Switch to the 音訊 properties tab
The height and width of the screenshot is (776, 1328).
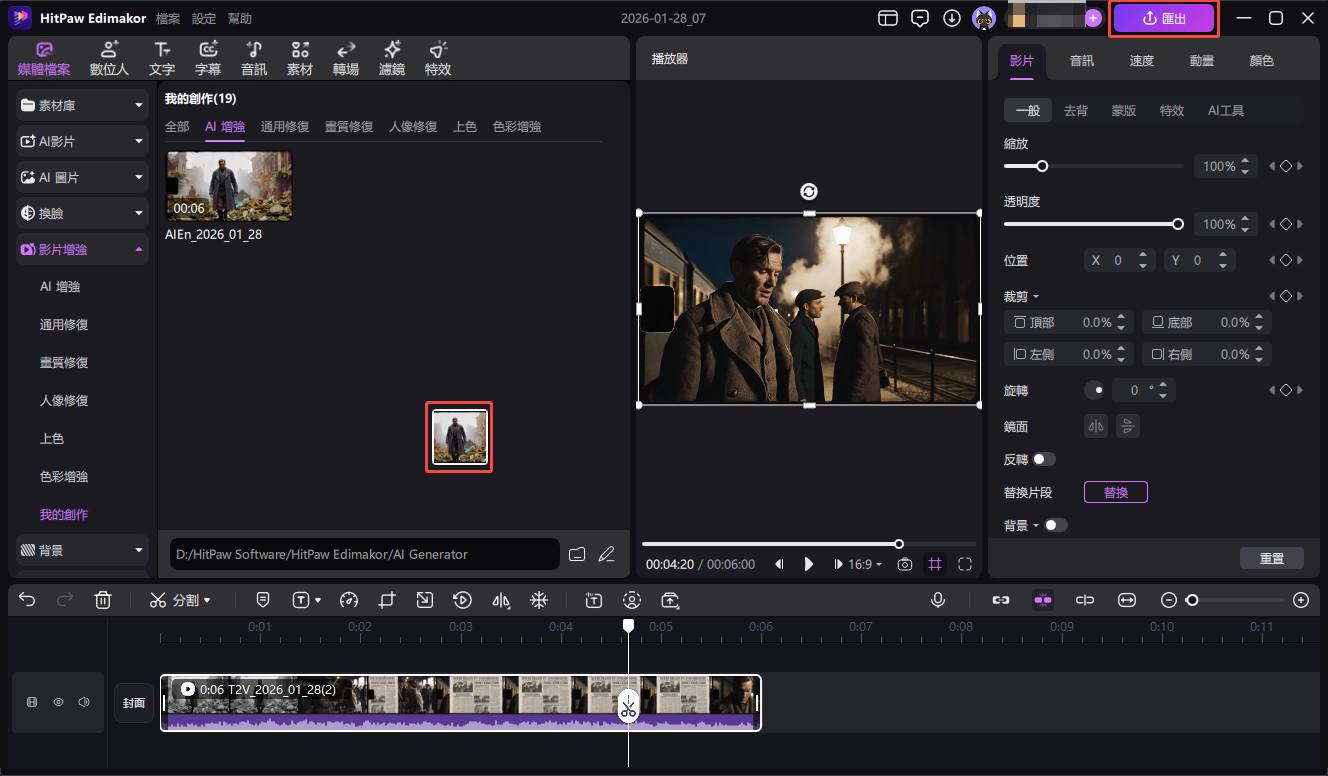1081,60
